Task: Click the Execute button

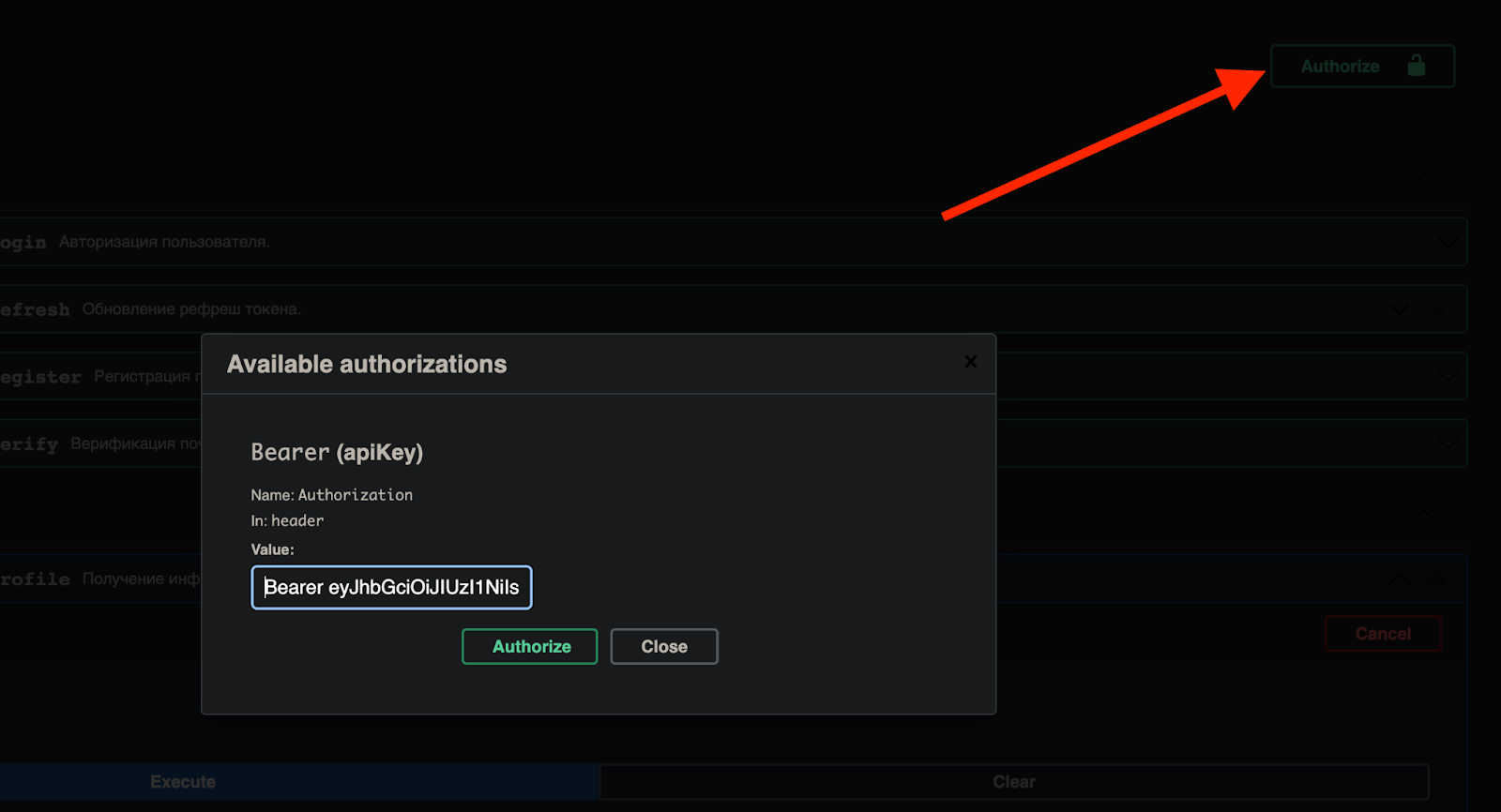Action: pos(183,782)
